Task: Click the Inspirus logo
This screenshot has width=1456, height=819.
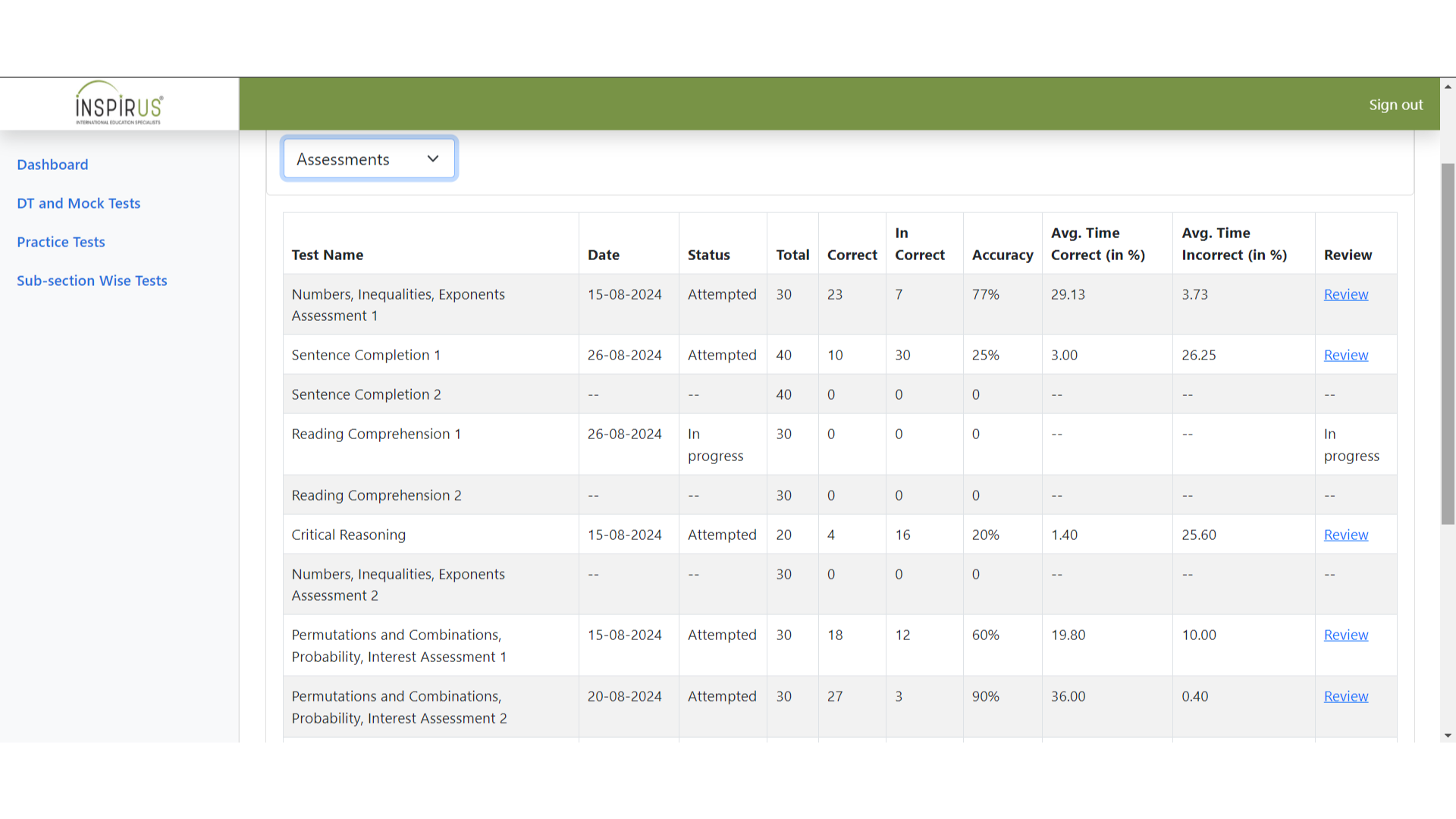Action: [x=119, y=103]
